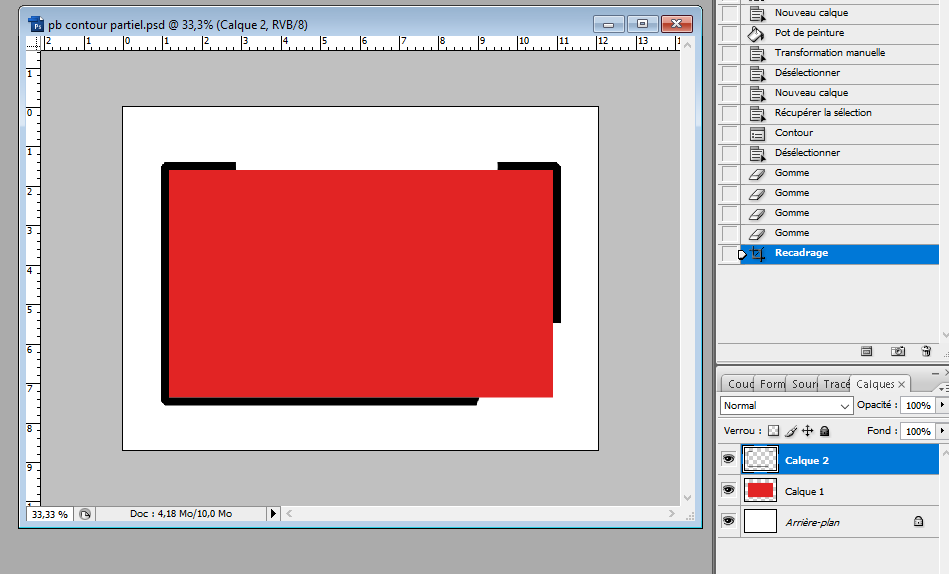Collapse the layers panel group with the dash
949x574 pixels.
pyautogui.click(x=936, y=374)
